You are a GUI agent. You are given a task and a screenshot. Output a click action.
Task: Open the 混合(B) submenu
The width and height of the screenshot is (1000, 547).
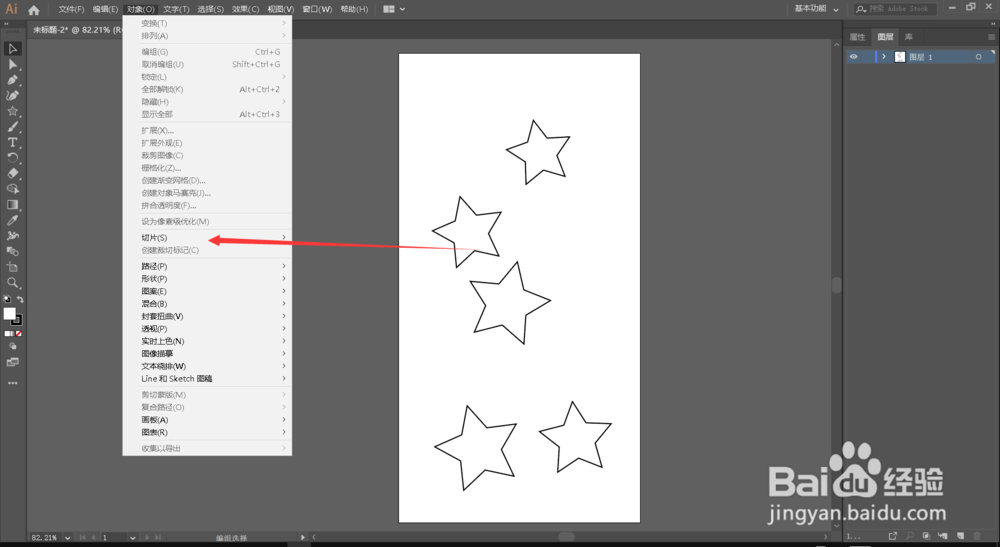(207, 303)
